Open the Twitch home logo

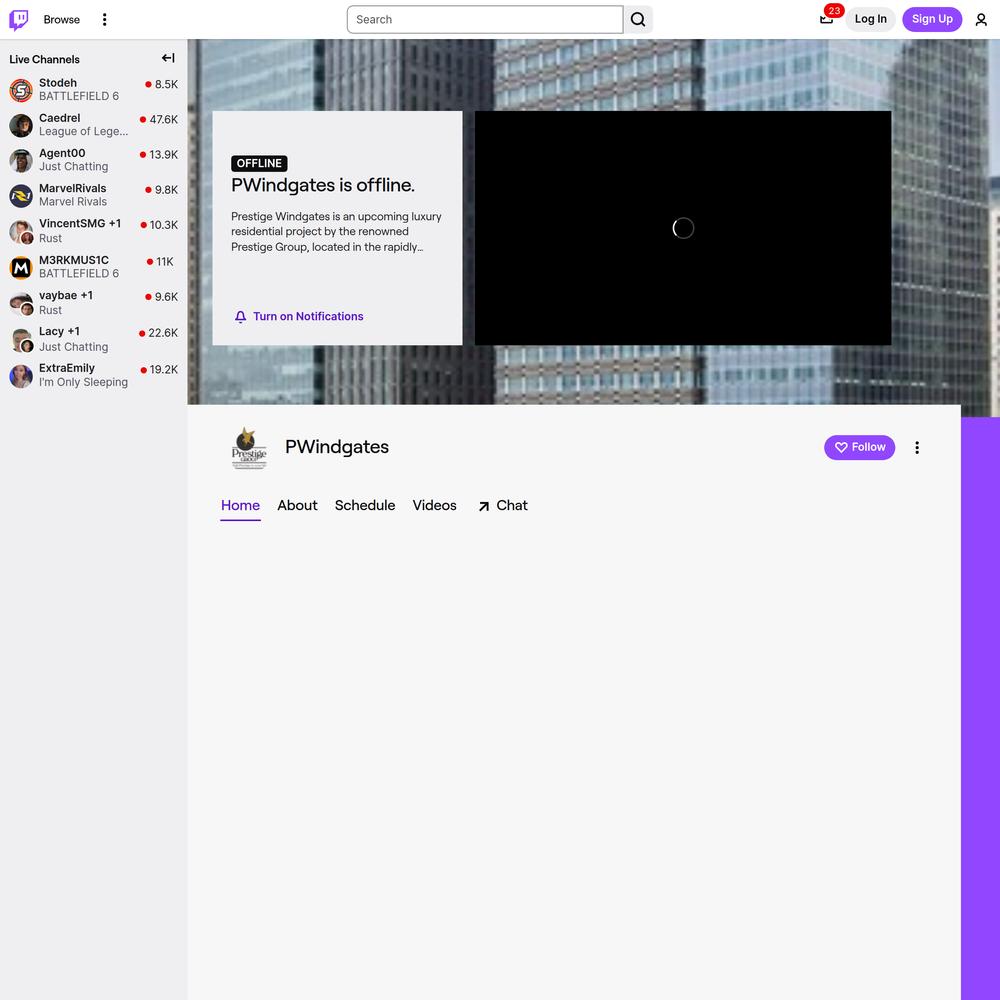(x=19, y=20)
